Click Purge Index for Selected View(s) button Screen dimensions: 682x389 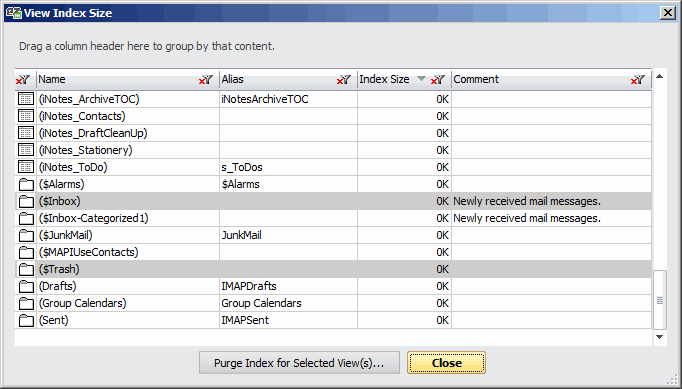pos(299,363)
